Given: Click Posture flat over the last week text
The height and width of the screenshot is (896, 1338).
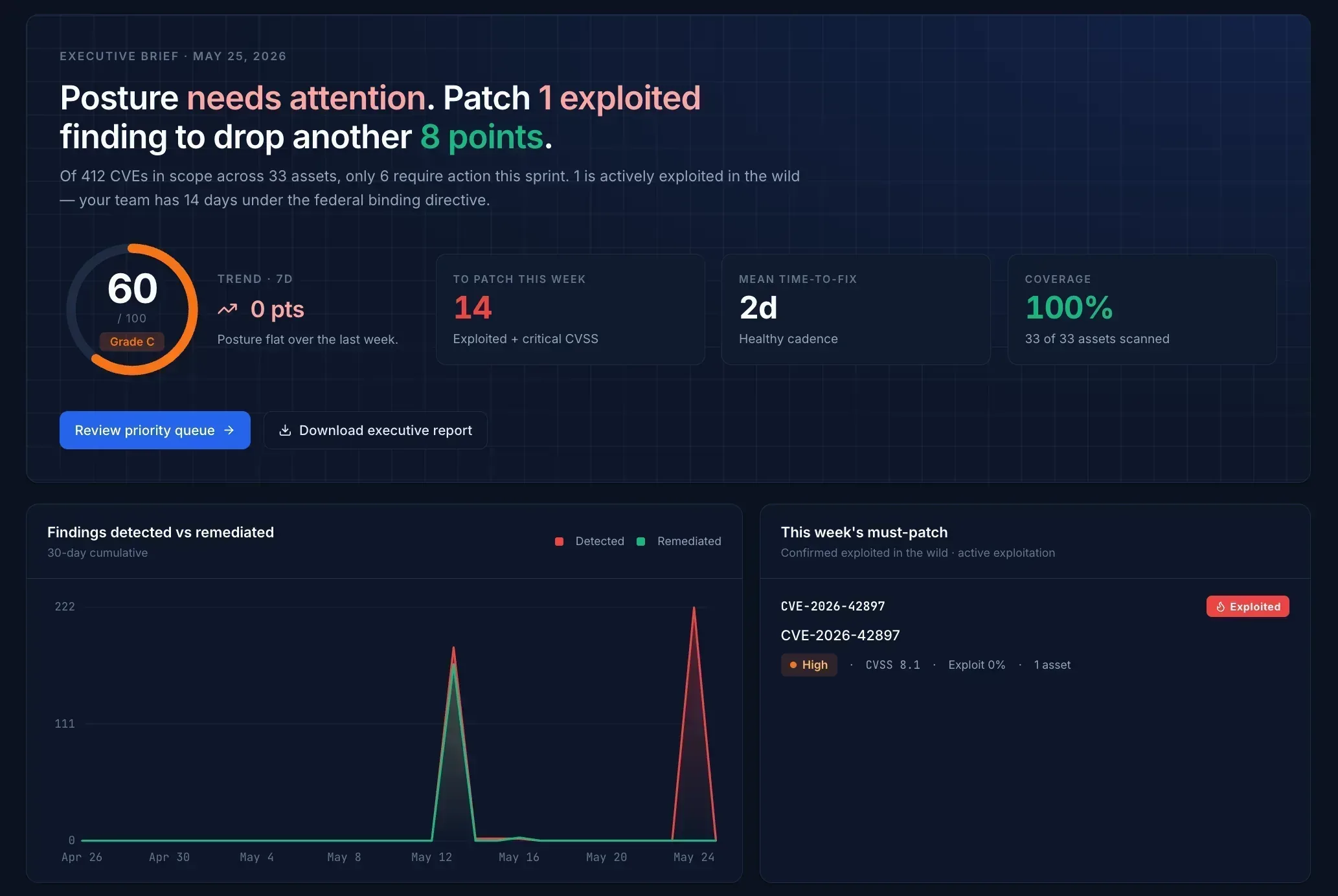Looking at the screenshot, I should click(308, 339).
